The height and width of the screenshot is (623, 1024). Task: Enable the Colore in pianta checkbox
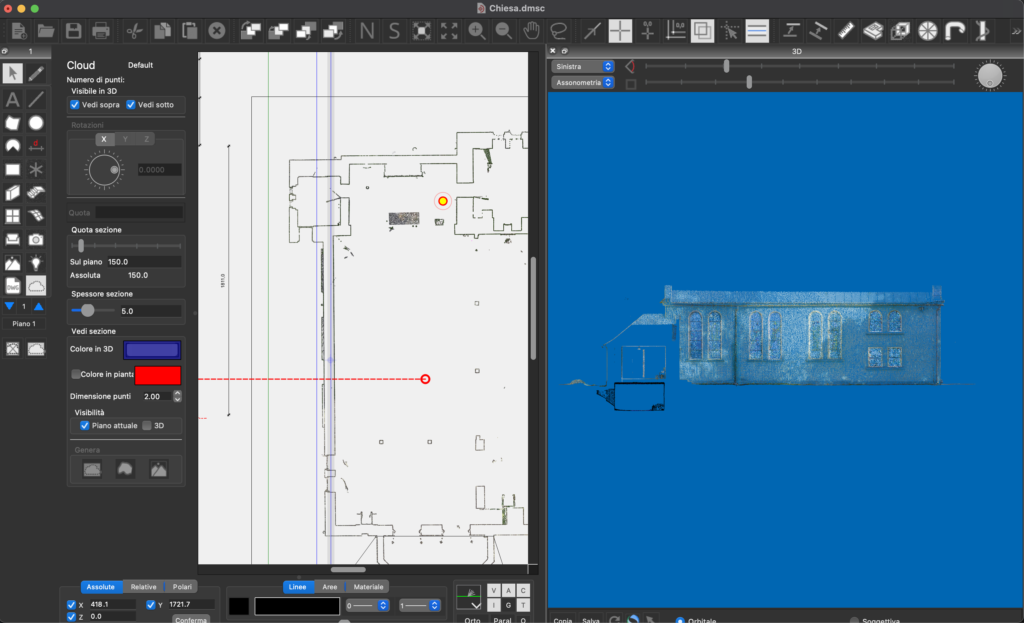click(76, 374)
